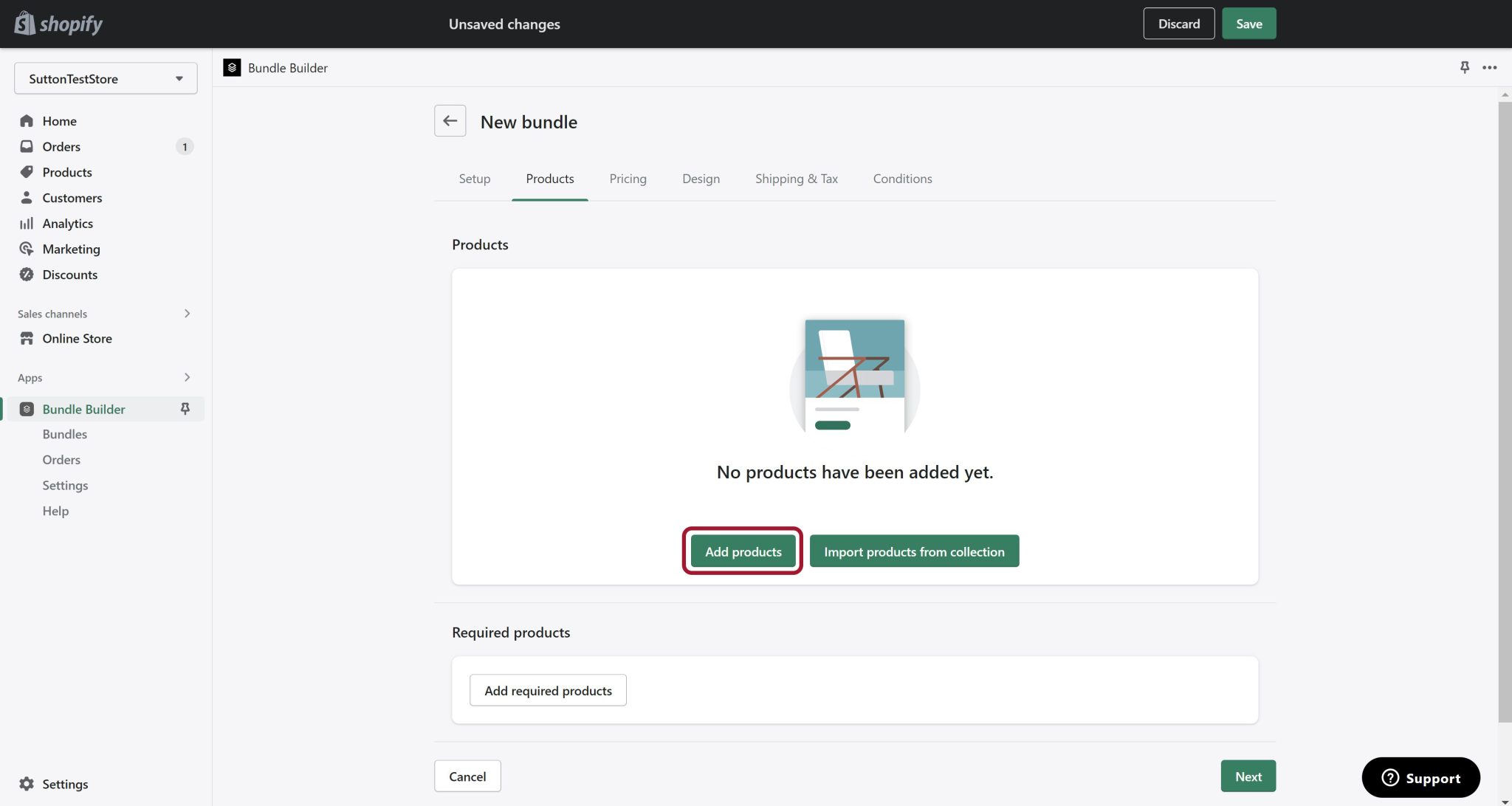
Task: Open Analytics bar chart icon
Action: [27, 223]
